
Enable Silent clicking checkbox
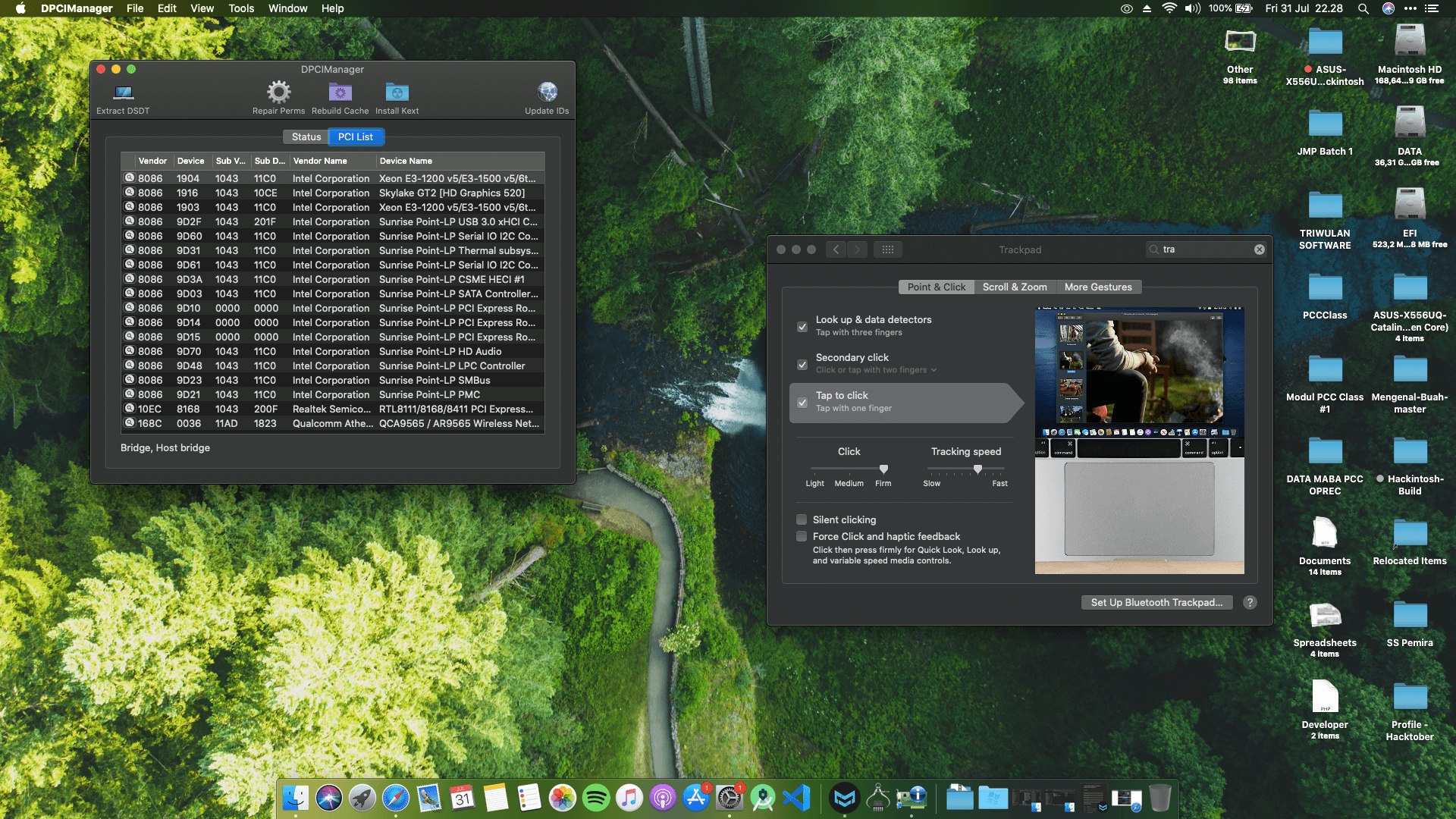802,519
